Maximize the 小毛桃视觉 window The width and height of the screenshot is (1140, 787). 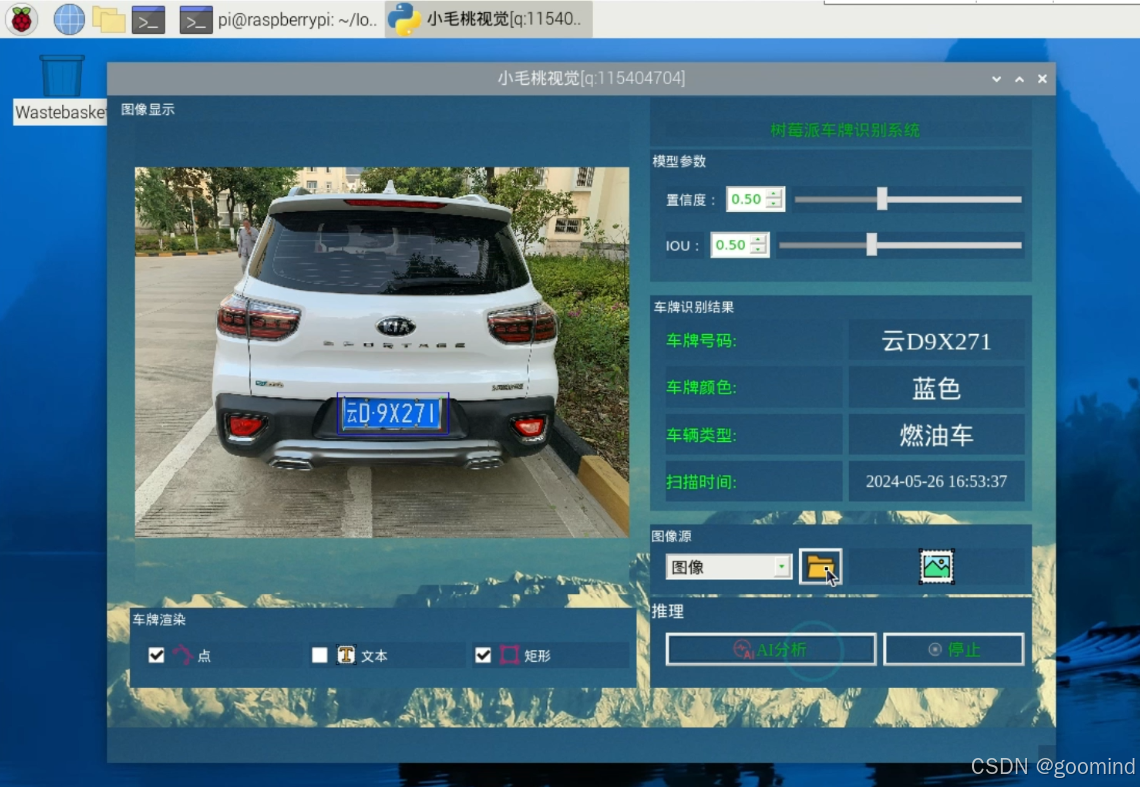pos(1019,79)
